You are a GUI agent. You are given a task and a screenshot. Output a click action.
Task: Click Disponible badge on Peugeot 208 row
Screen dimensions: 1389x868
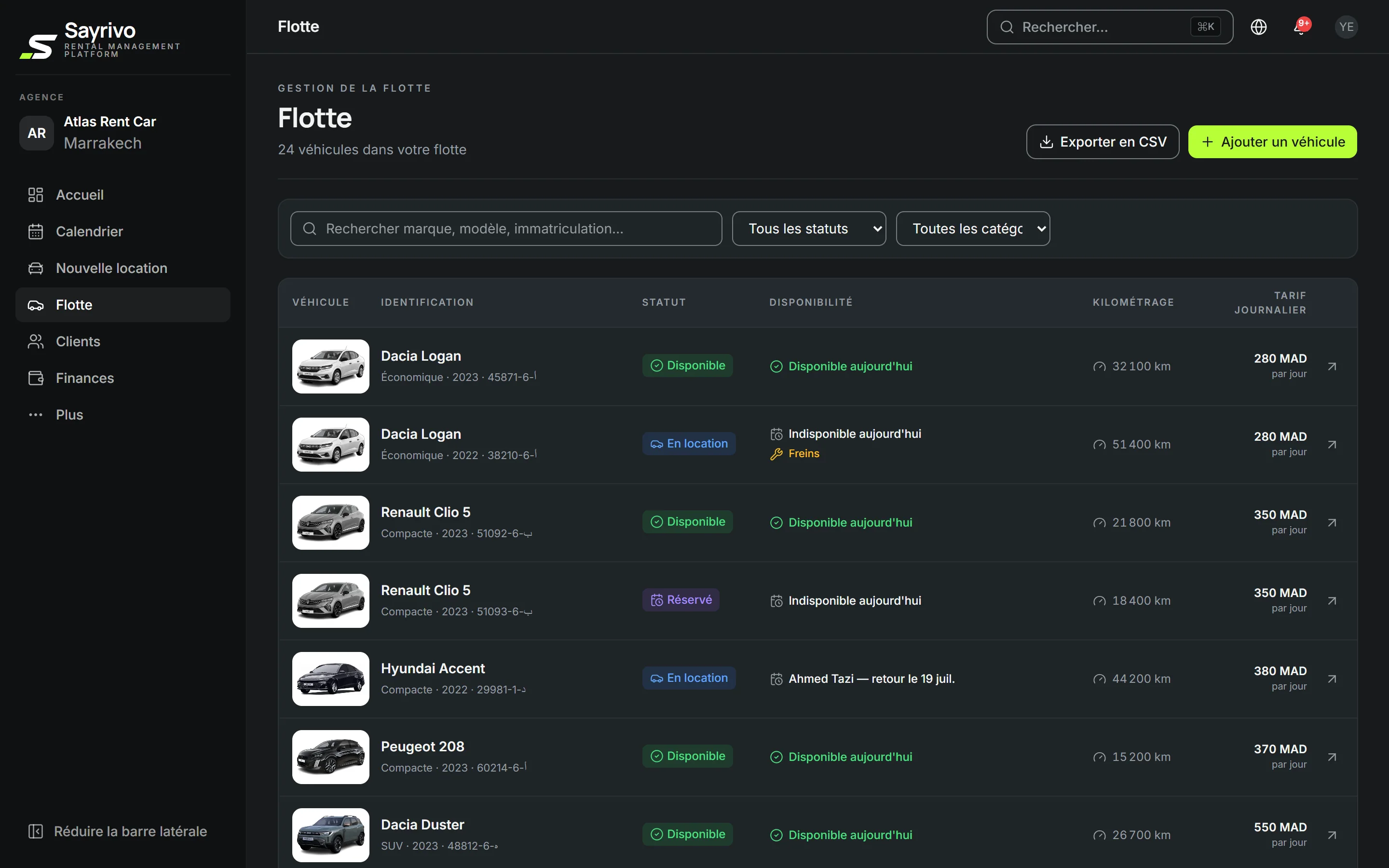tap(688, 756)
